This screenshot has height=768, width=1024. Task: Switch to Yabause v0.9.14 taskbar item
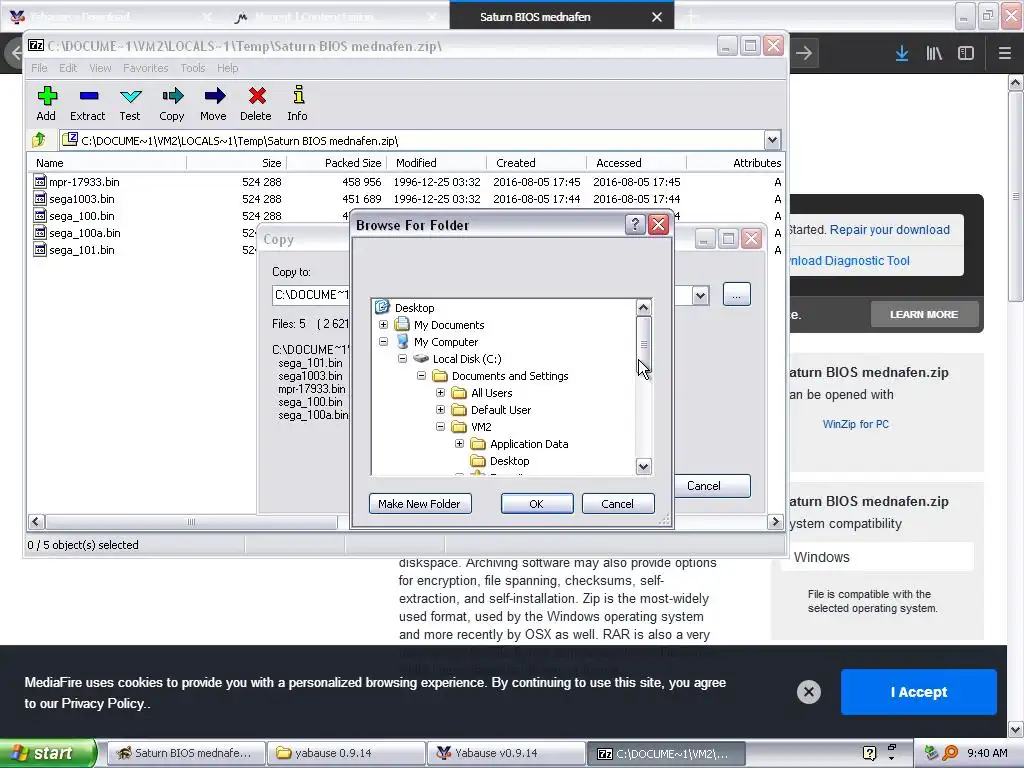[506, 753]
